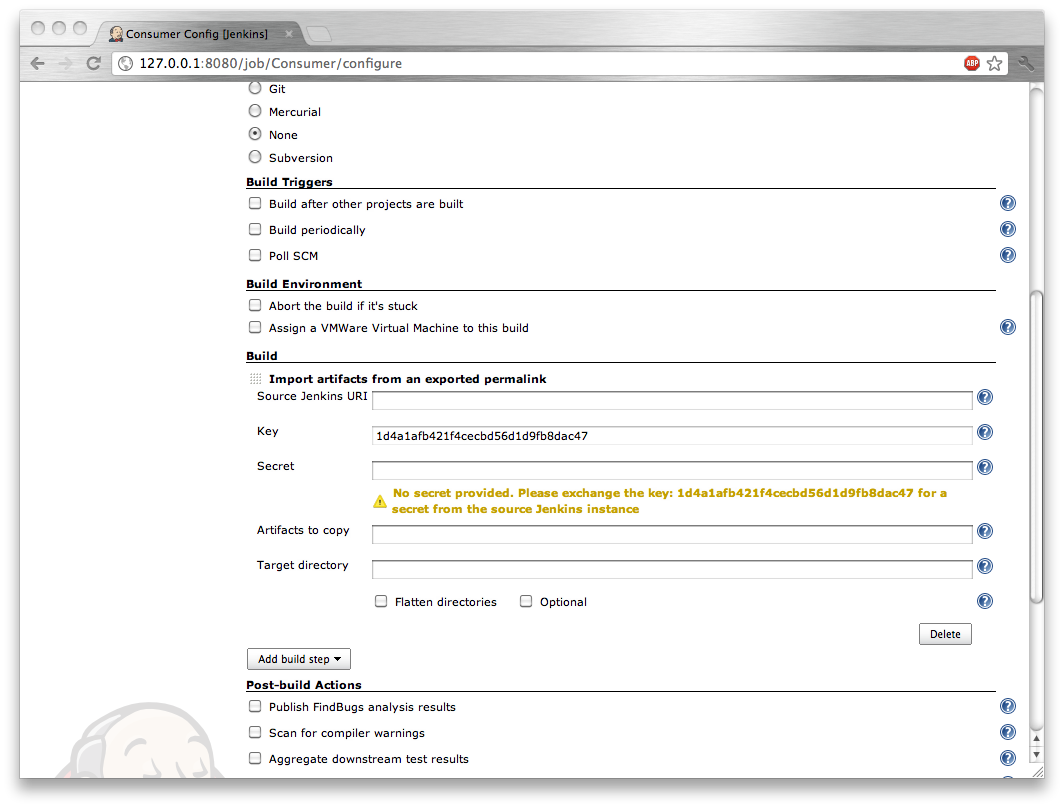Click the scrollbar down arrow

1036,754
